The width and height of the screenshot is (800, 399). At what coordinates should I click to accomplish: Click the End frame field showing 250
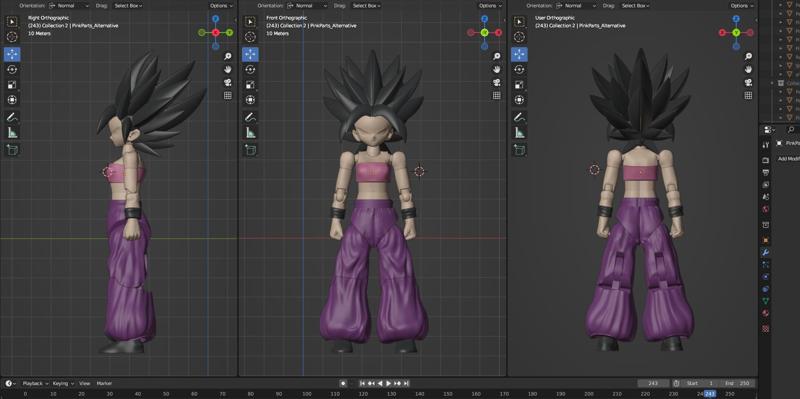(x=738, y=383)
